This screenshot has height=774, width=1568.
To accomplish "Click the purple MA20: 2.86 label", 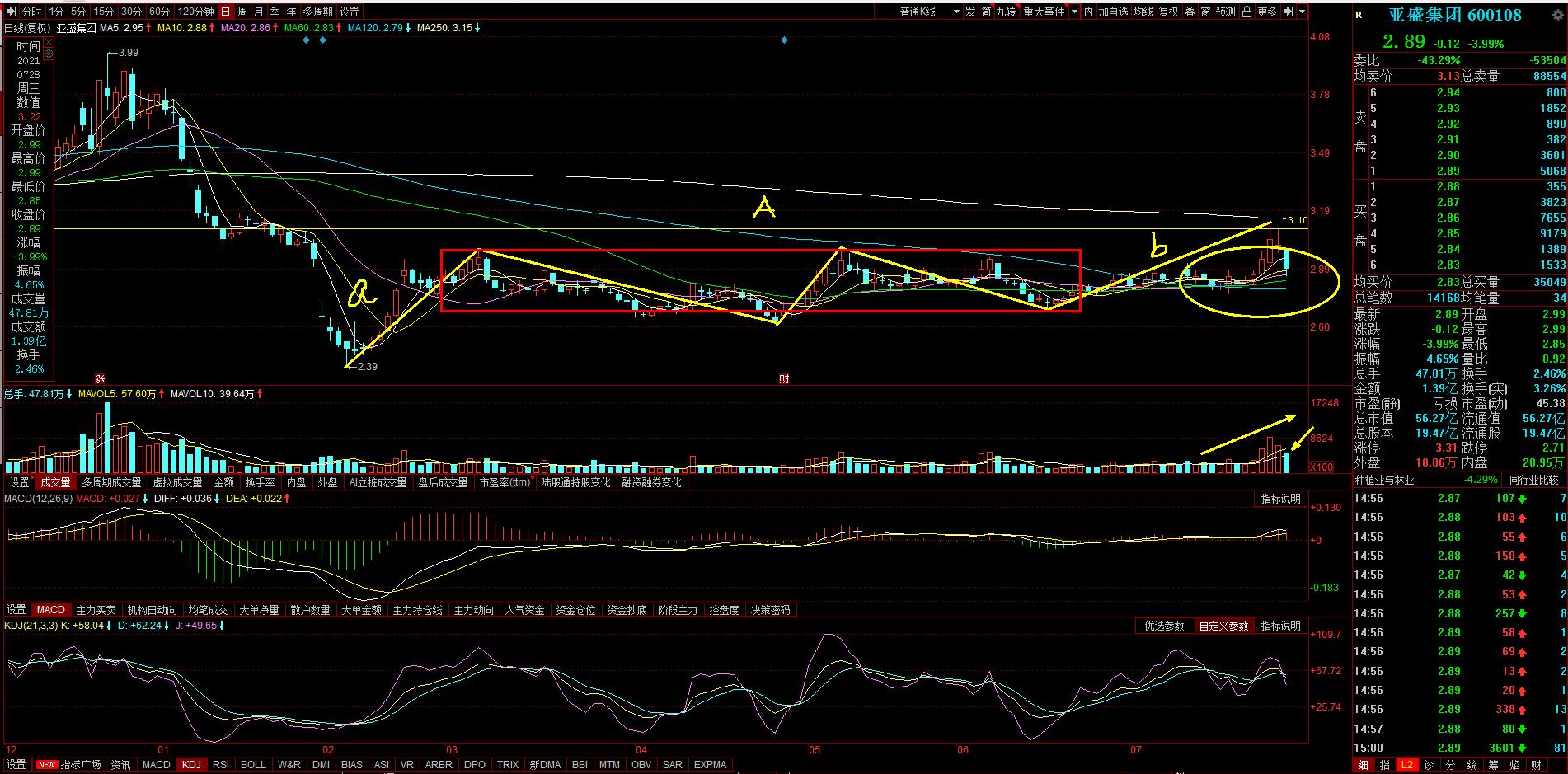I will (246, 27).
